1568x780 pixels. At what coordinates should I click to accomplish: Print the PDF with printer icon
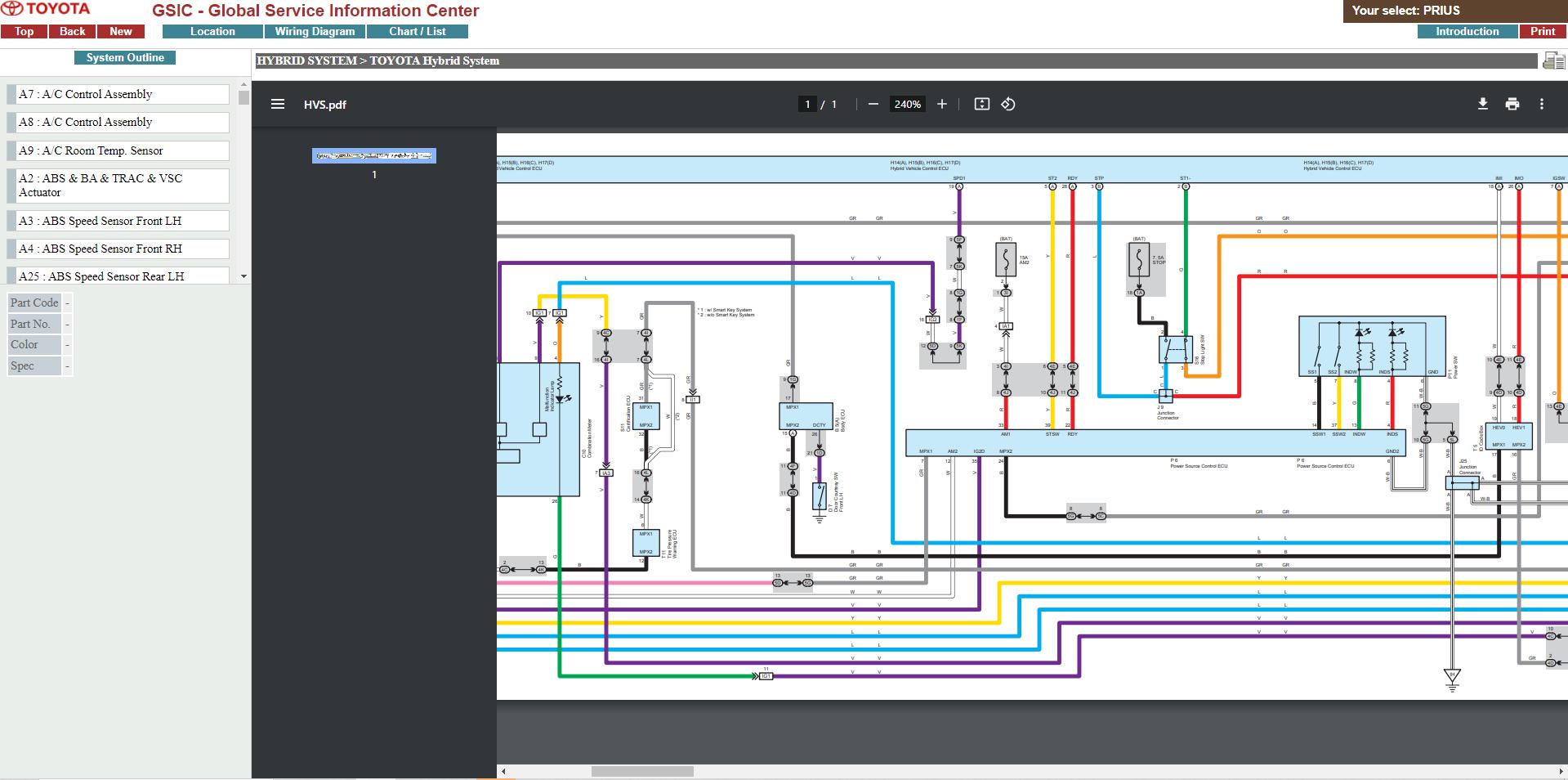(1512, 104)
